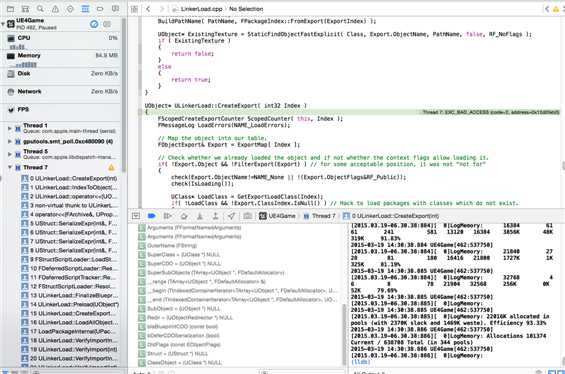This screenshot has width=565, height=374.
Task: Open the Breakpoint navigator icon
Action: [100, 9]
